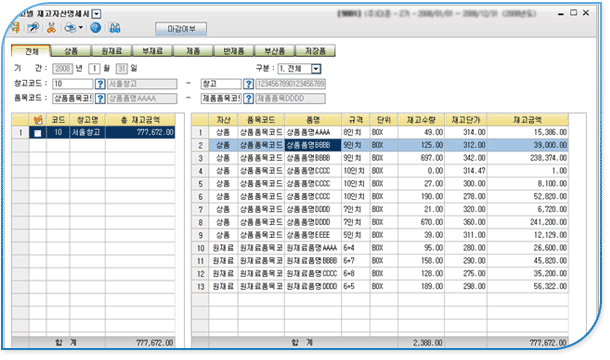This screenshot has height=360, width=610.
Task: Switch to the 제품 tab
Action: [x=193, y=51]
